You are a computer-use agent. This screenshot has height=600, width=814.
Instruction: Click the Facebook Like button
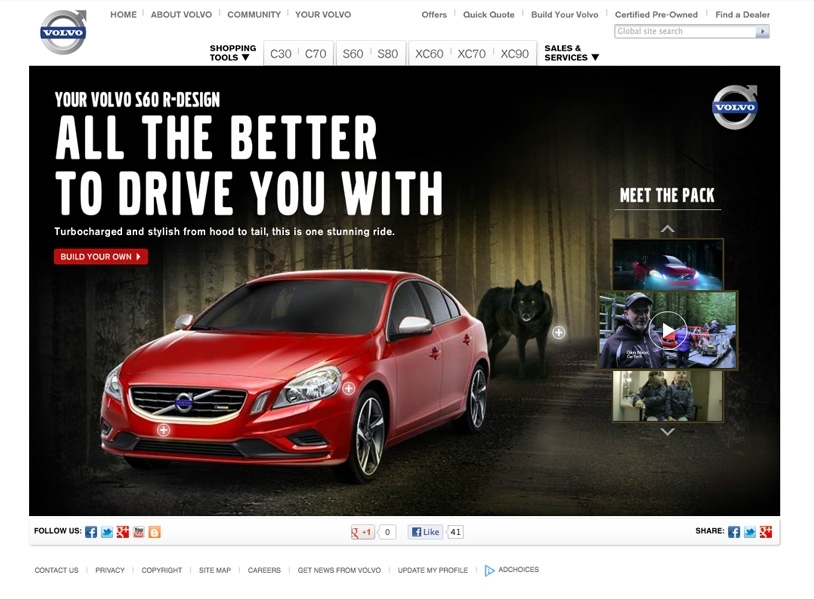425,532
